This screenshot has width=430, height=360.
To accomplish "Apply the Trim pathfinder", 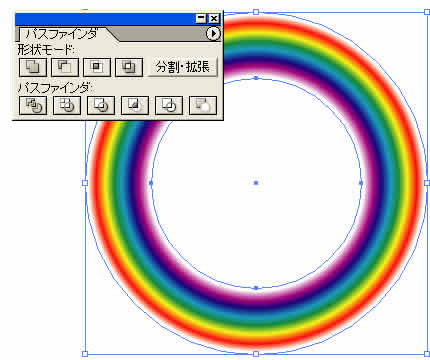I will [67, 105].
